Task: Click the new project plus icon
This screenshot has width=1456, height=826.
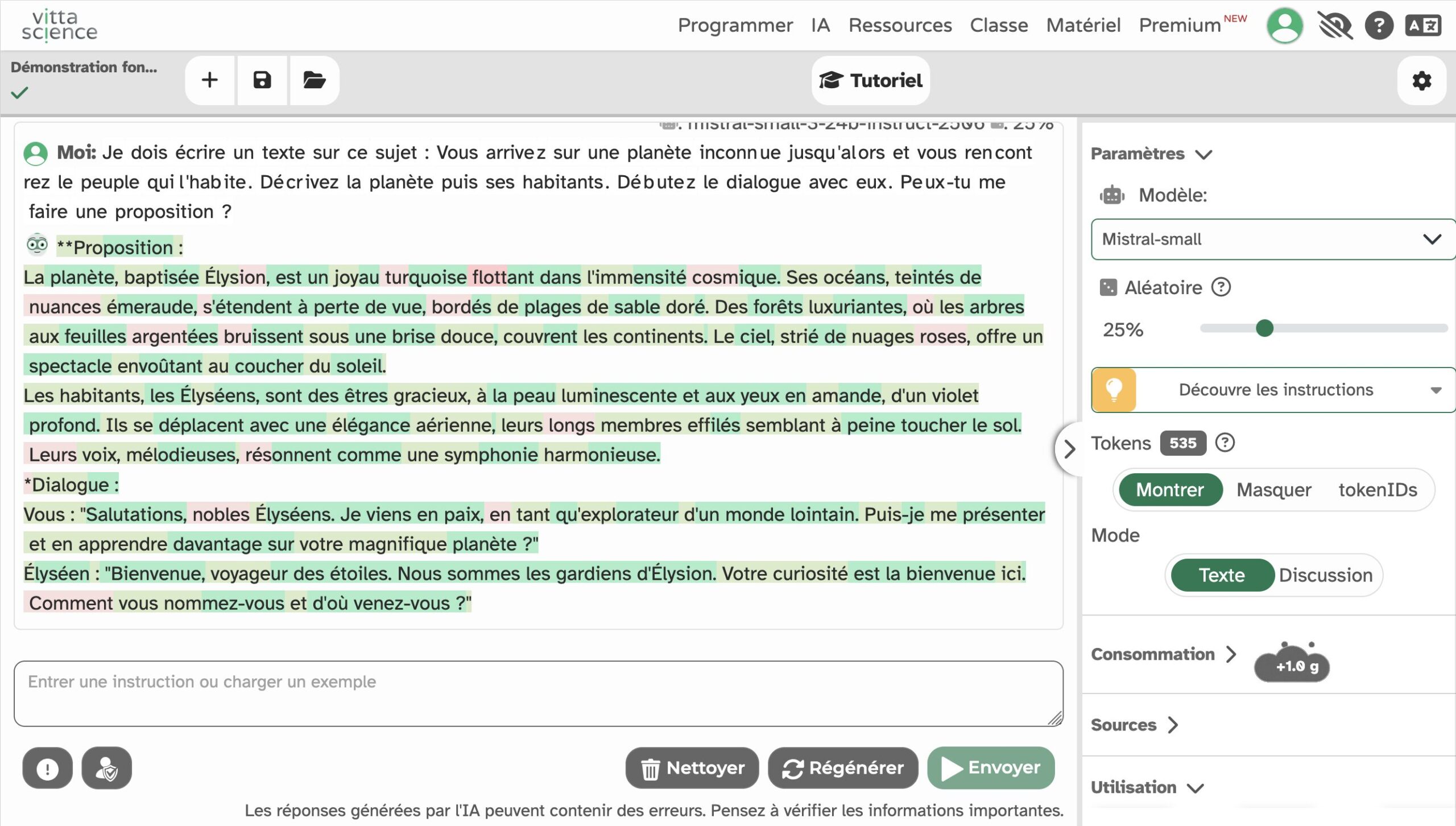Action: [x=210, y=80]
